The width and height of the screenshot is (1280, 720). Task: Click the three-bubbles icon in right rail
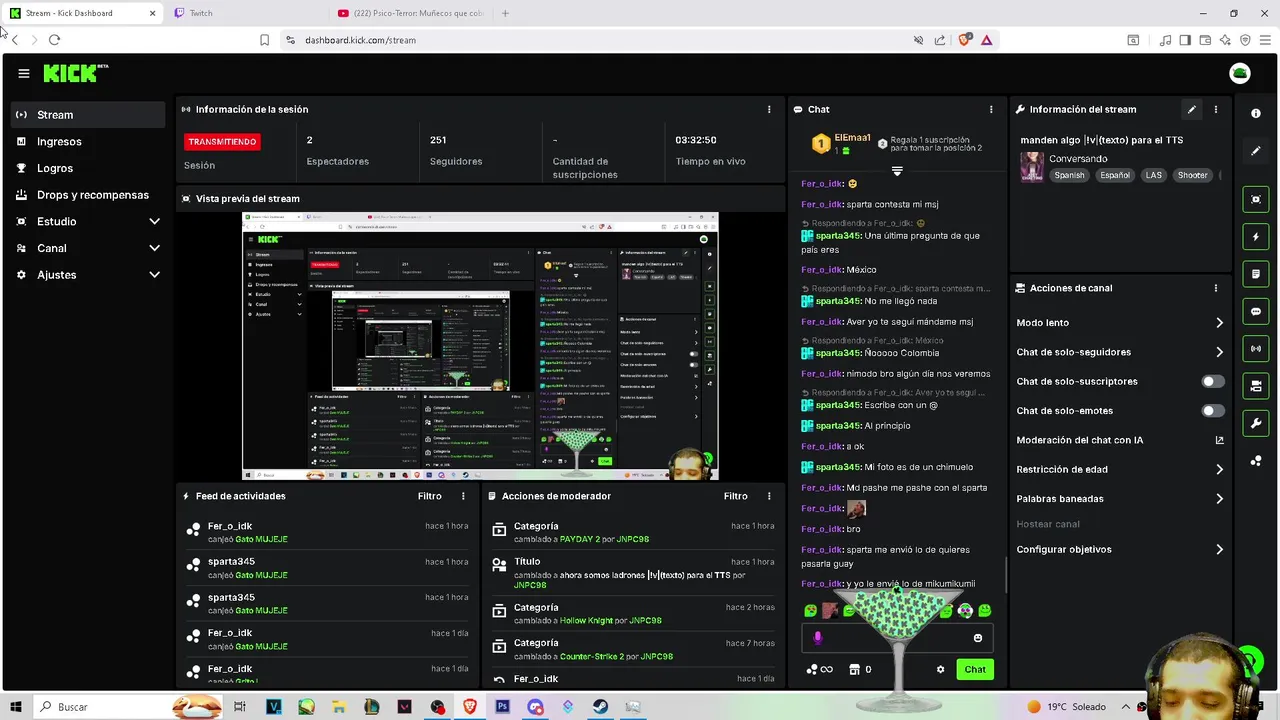click(x=1256, y=461)
